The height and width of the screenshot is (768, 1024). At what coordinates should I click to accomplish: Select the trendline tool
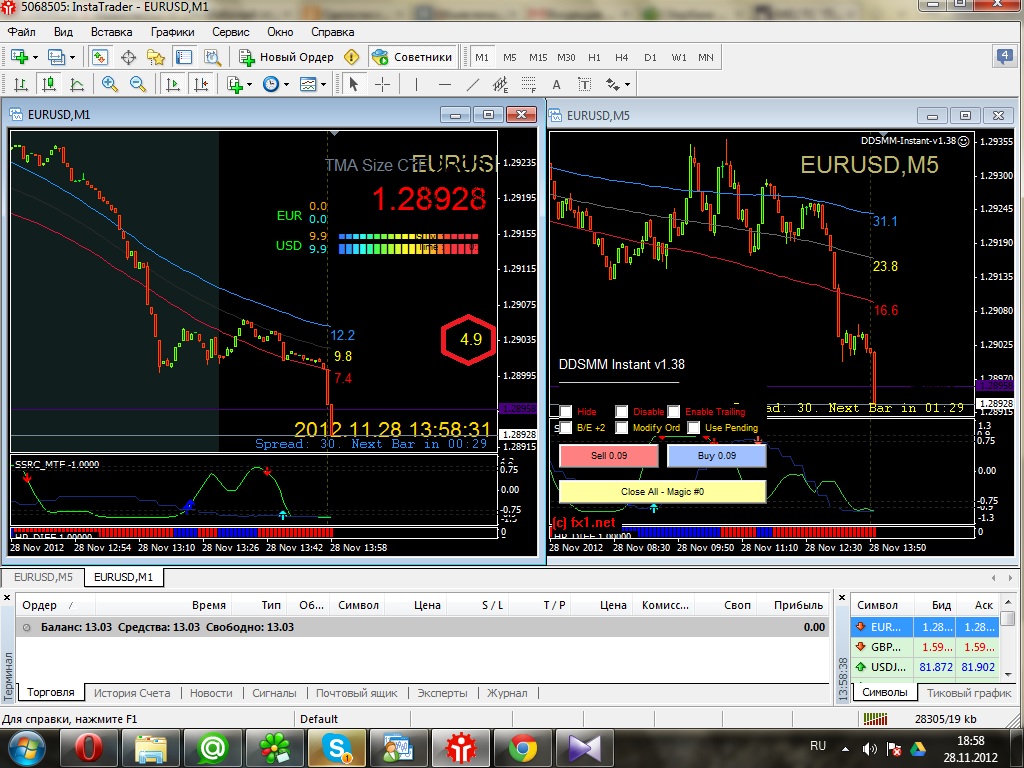click(473, 84)
